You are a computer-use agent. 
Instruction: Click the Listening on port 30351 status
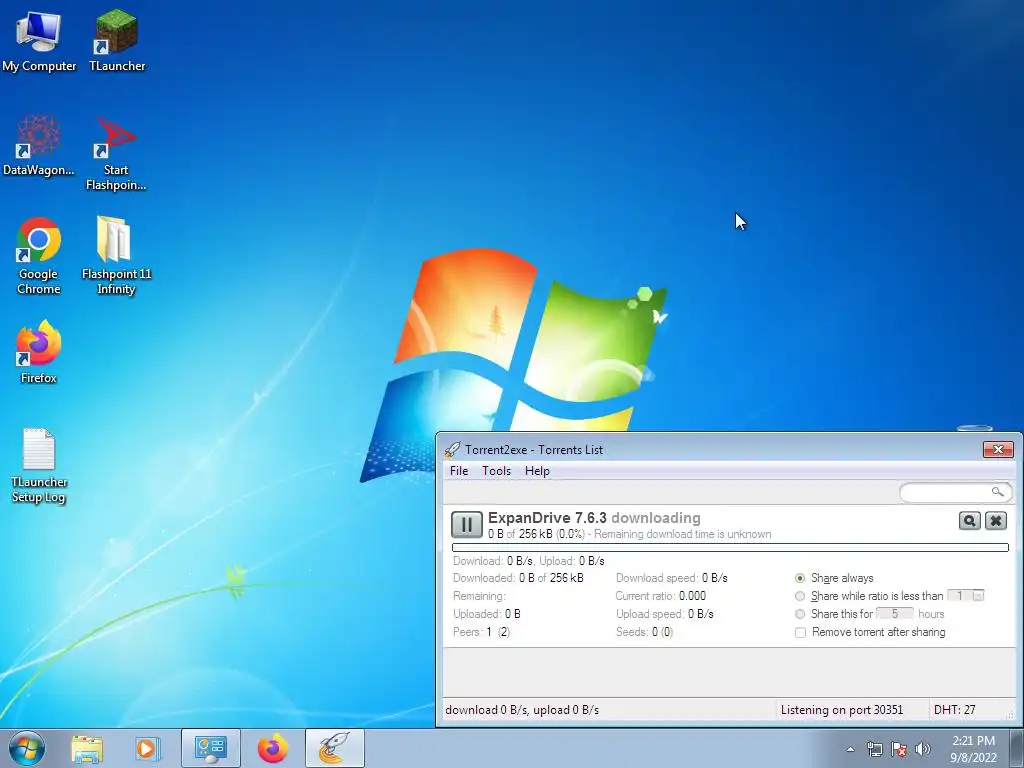point(841,710)
